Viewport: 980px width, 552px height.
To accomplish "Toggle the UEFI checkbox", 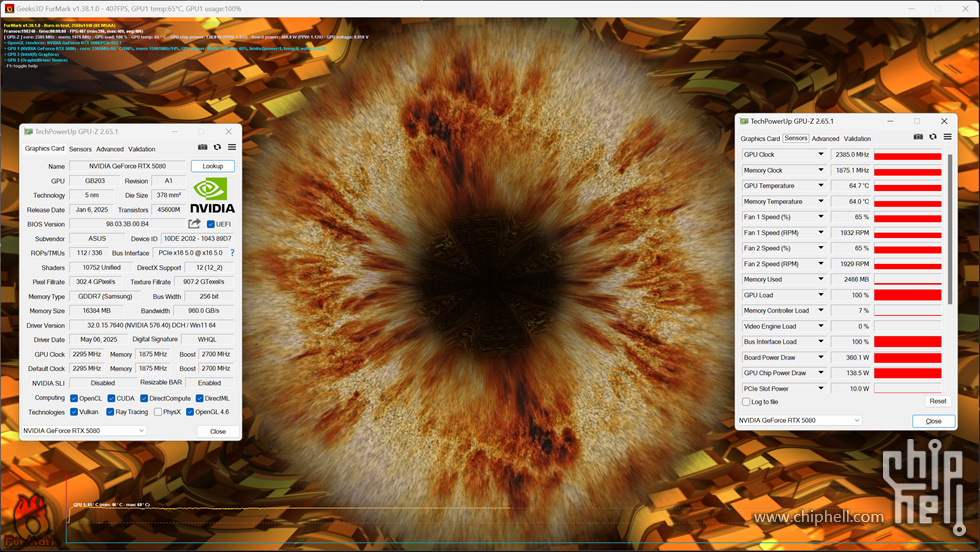I will [x=211, y=224].
